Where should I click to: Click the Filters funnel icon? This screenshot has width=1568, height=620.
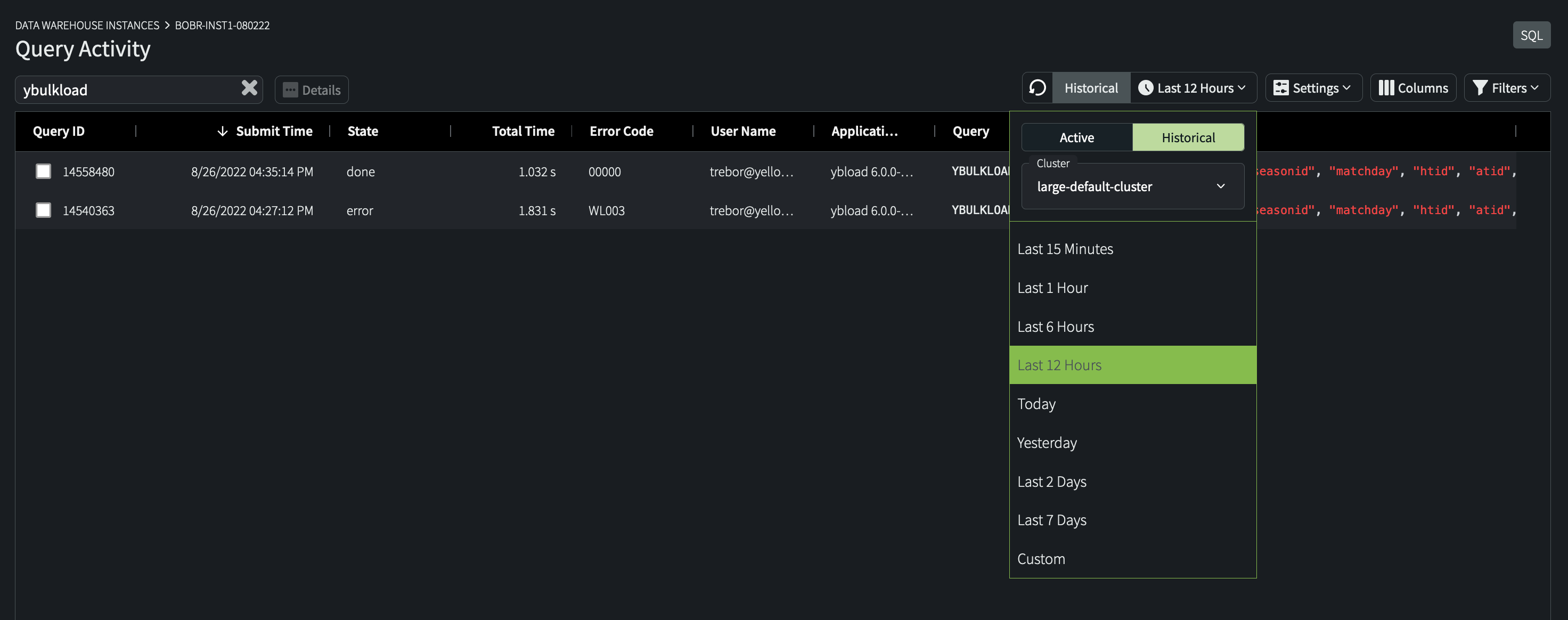(x=1480, y=88)
